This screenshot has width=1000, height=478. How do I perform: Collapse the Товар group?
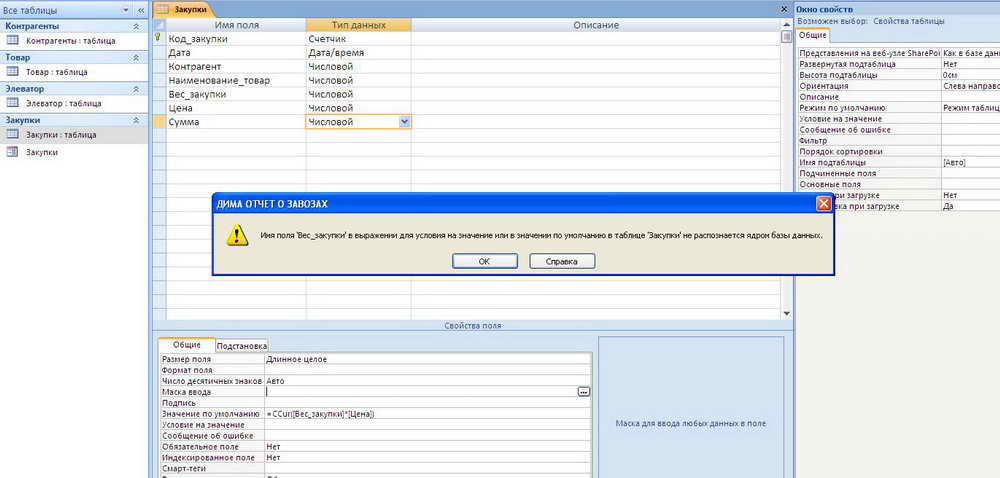click(x=136, y=57)
